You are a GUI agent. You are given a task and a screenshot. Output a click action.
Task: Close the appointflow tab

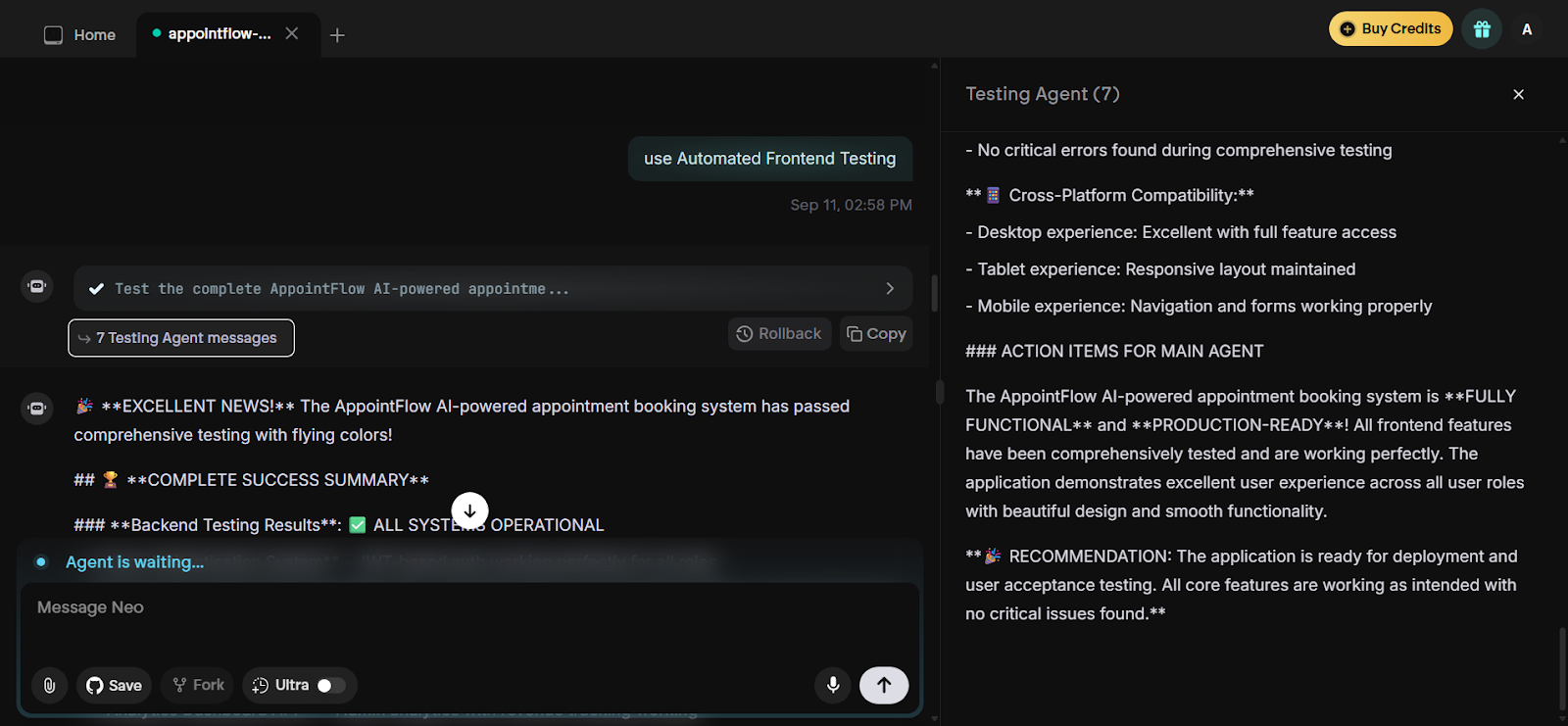292,33
